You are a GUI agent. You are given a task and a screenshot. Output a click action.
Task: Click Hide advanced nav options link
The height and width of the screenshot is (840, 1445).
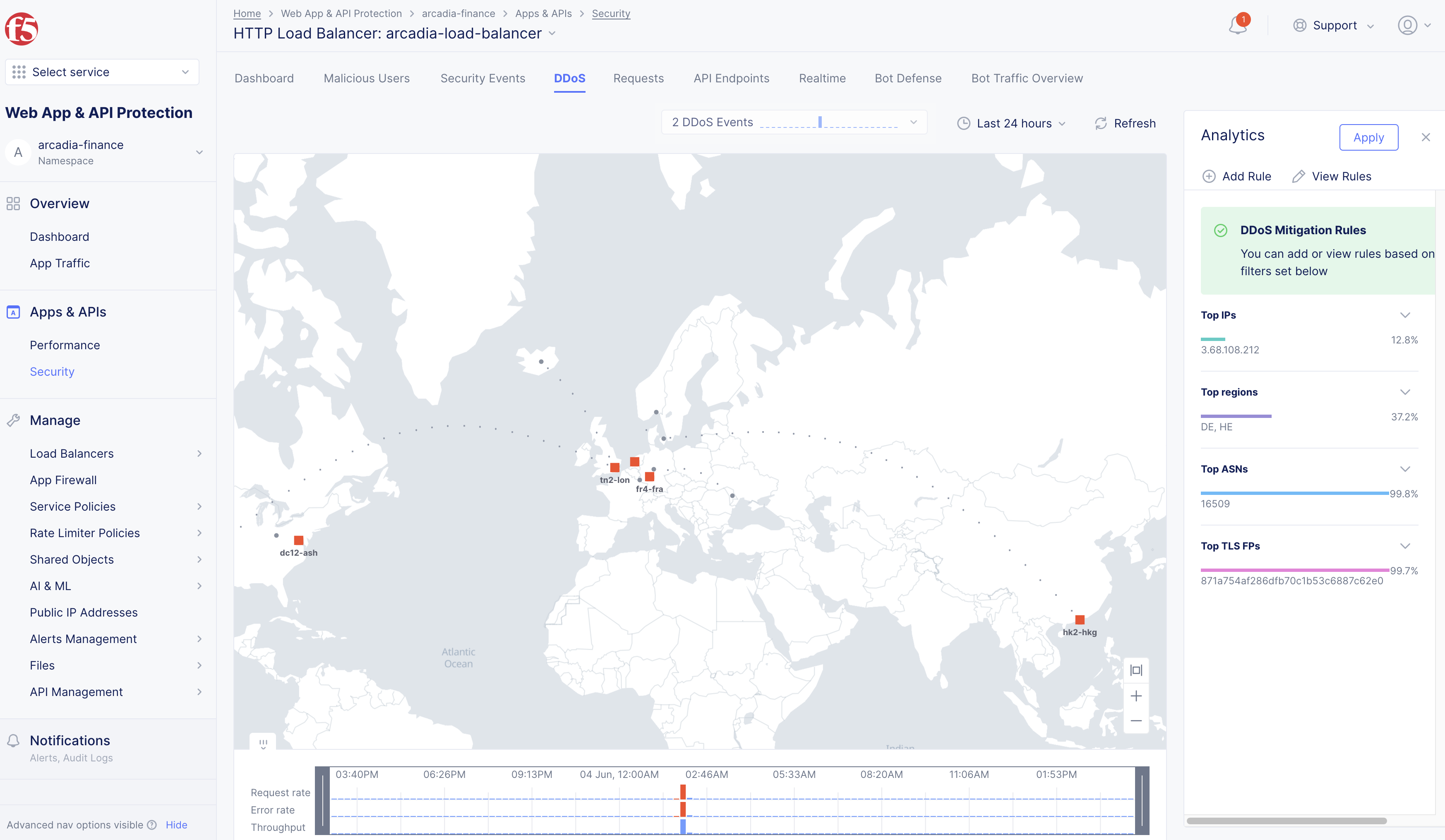coord(176,825)
